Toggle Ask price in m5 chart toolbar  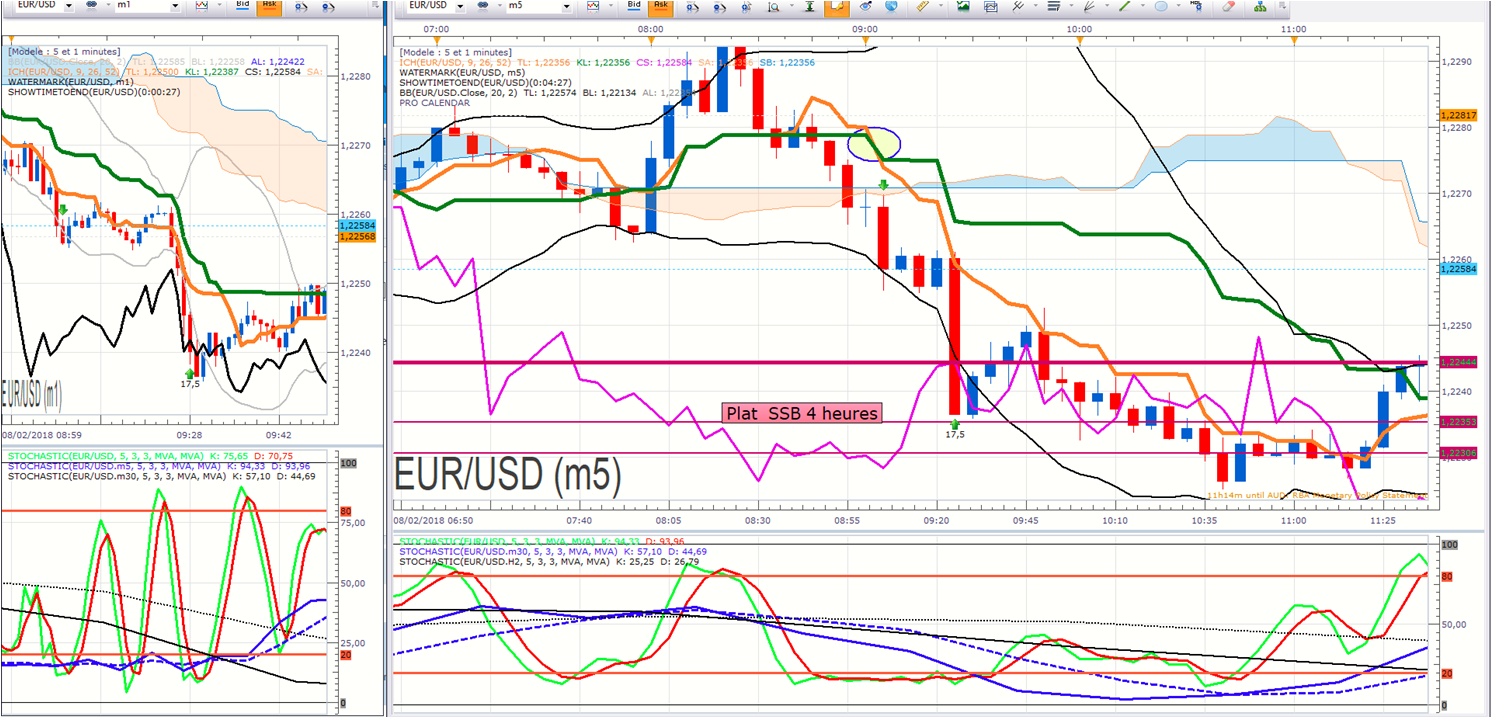point(661,6)
